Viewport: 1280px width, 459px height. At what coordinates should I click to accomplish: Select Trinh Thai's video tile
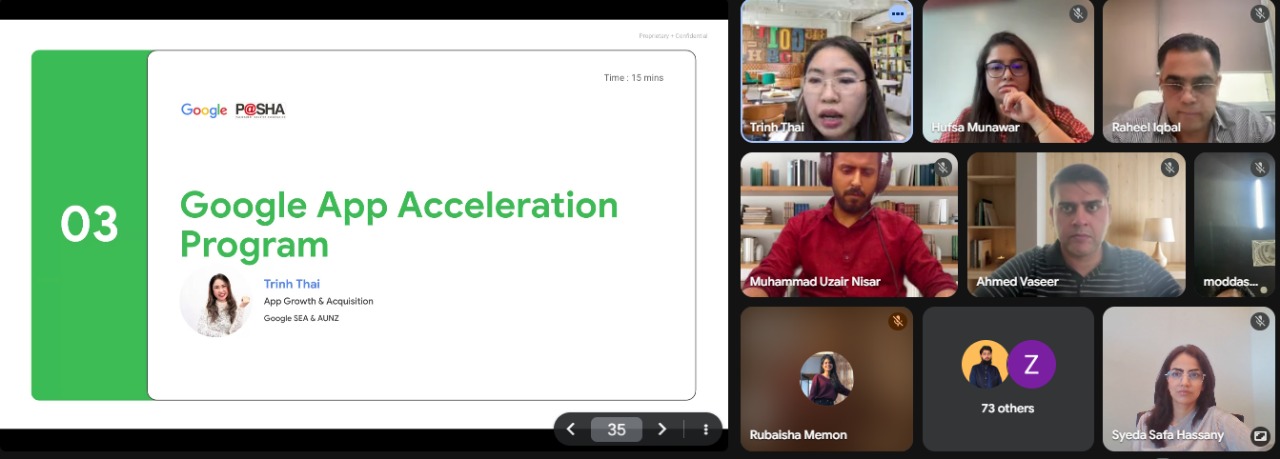[825, 75]
